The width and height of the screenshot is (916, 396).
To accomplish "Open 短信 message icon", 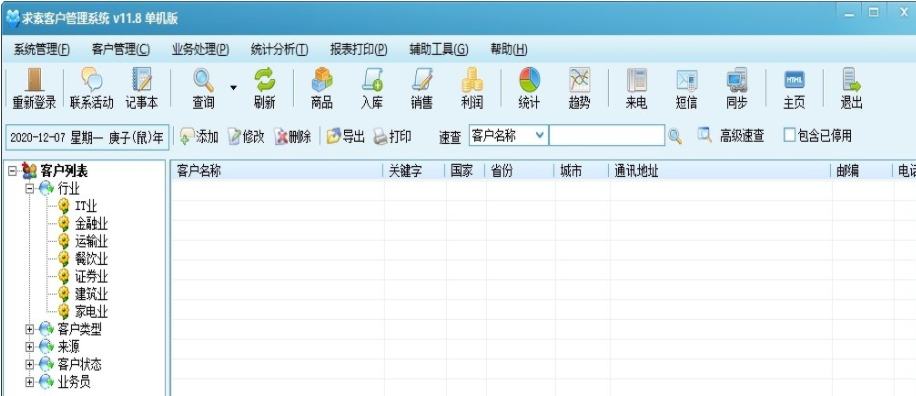I will 686,80.
